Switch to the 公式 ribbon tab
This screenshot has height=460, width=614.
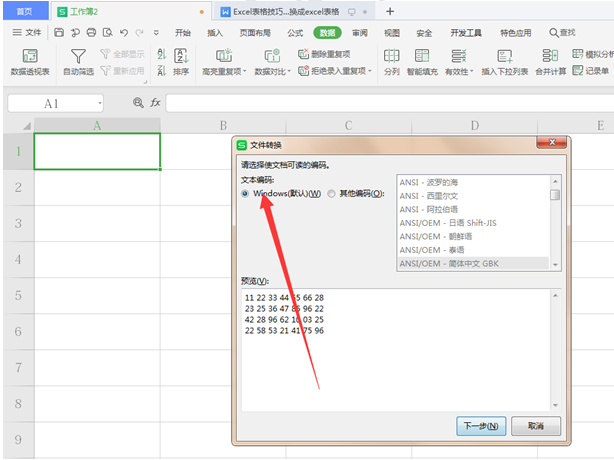pyautogui.click(x=295, y=32)
